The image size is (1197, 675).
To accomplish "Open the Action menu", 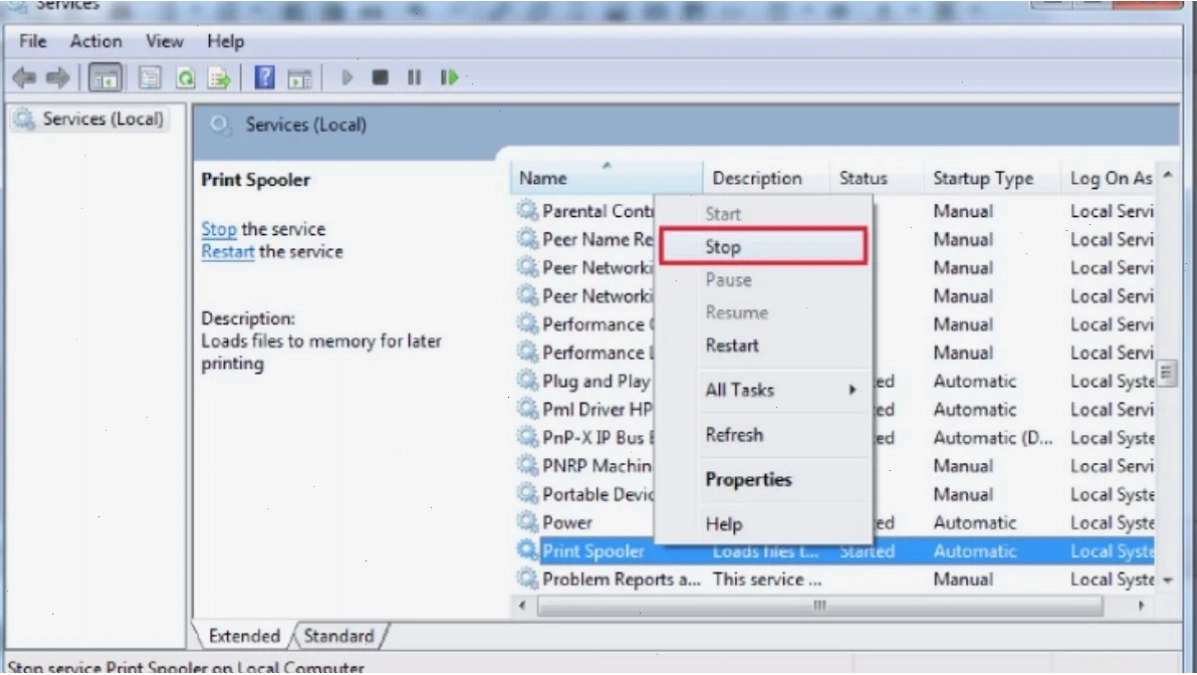I will [x=95, y=41].
